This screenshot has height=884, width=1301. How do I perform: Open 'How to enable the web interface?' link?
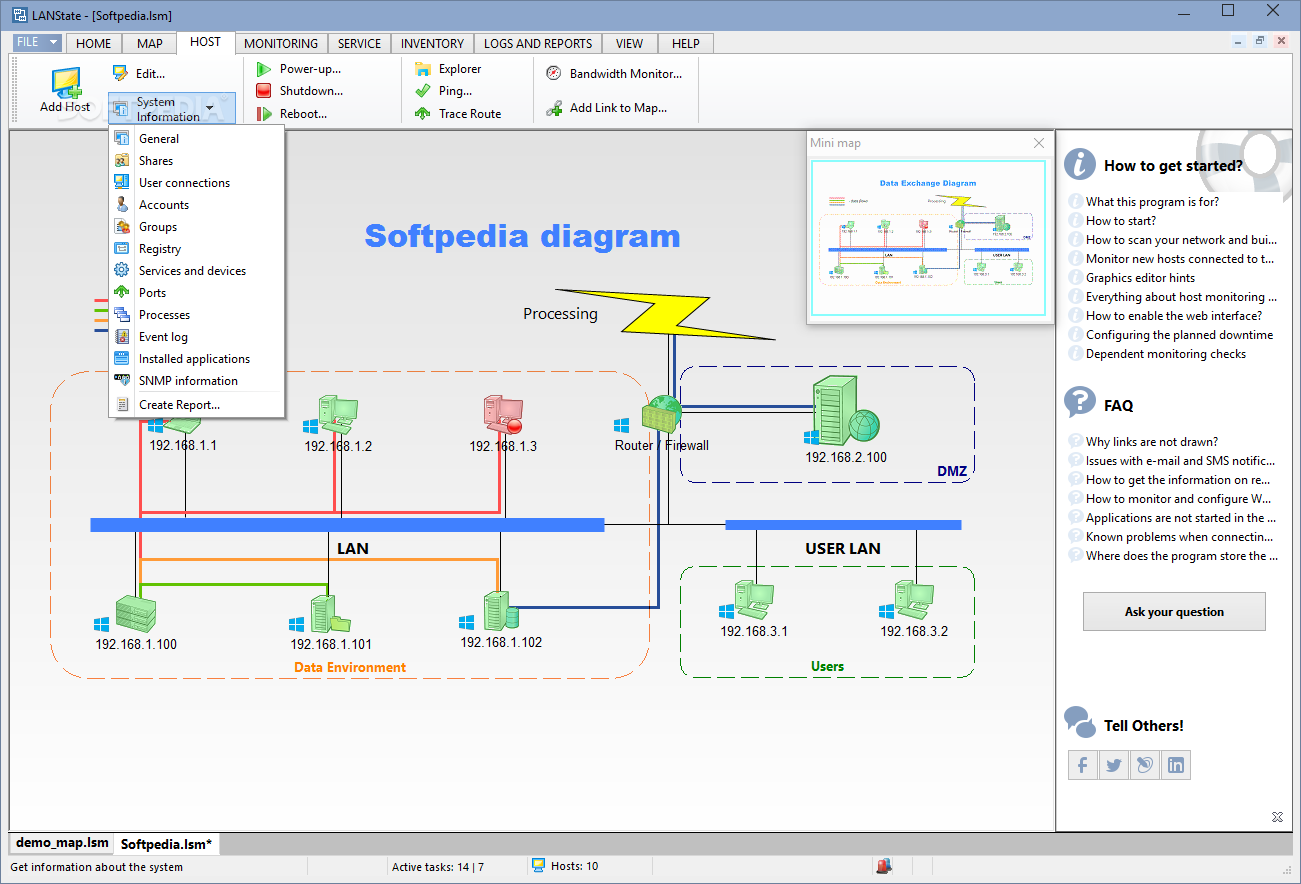pyautogui.click(x=1174, y=315)
